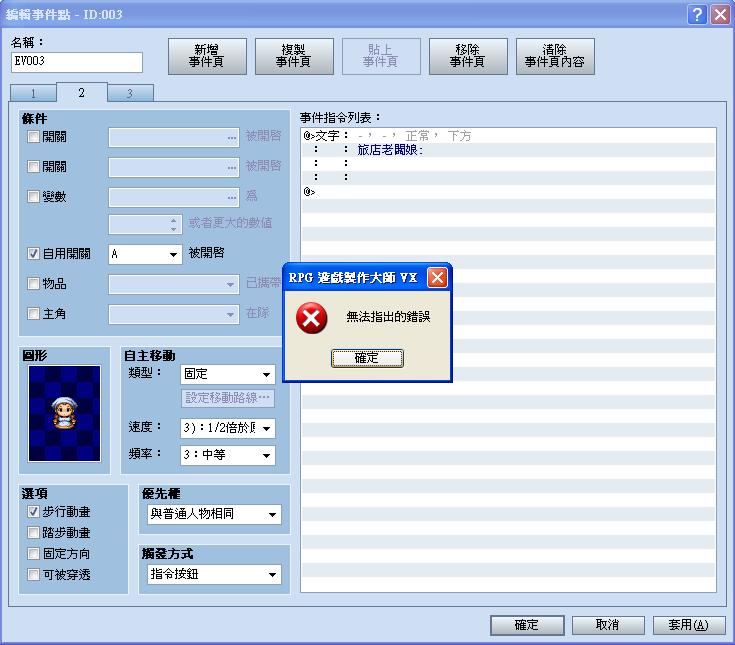This screenshot has width=735, height=645.
Task: Click 清除事件頁內容 button
Action: click(x=555, y=56)
